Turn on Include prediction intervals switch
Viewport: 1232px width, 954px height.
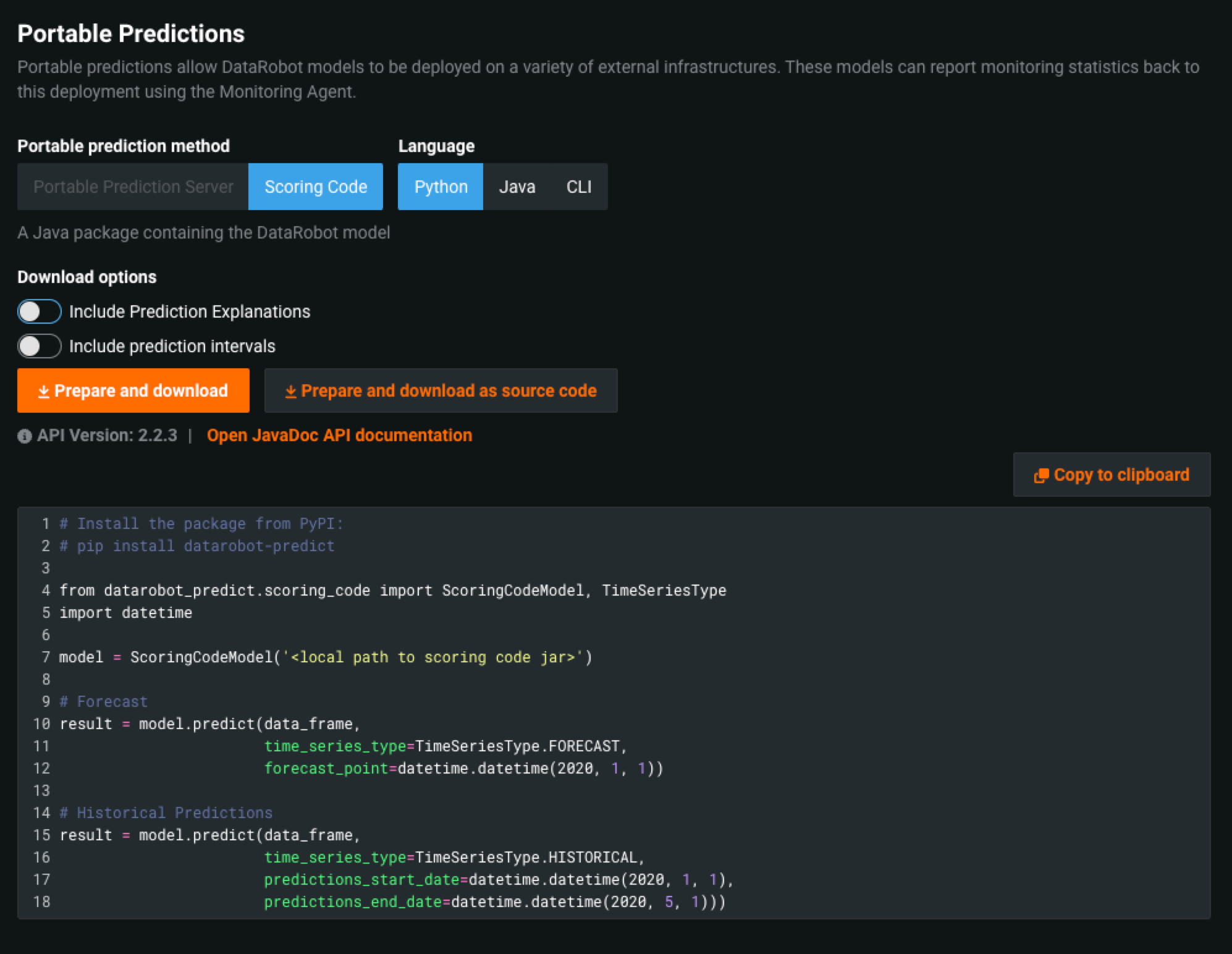(x=39, y=347)
